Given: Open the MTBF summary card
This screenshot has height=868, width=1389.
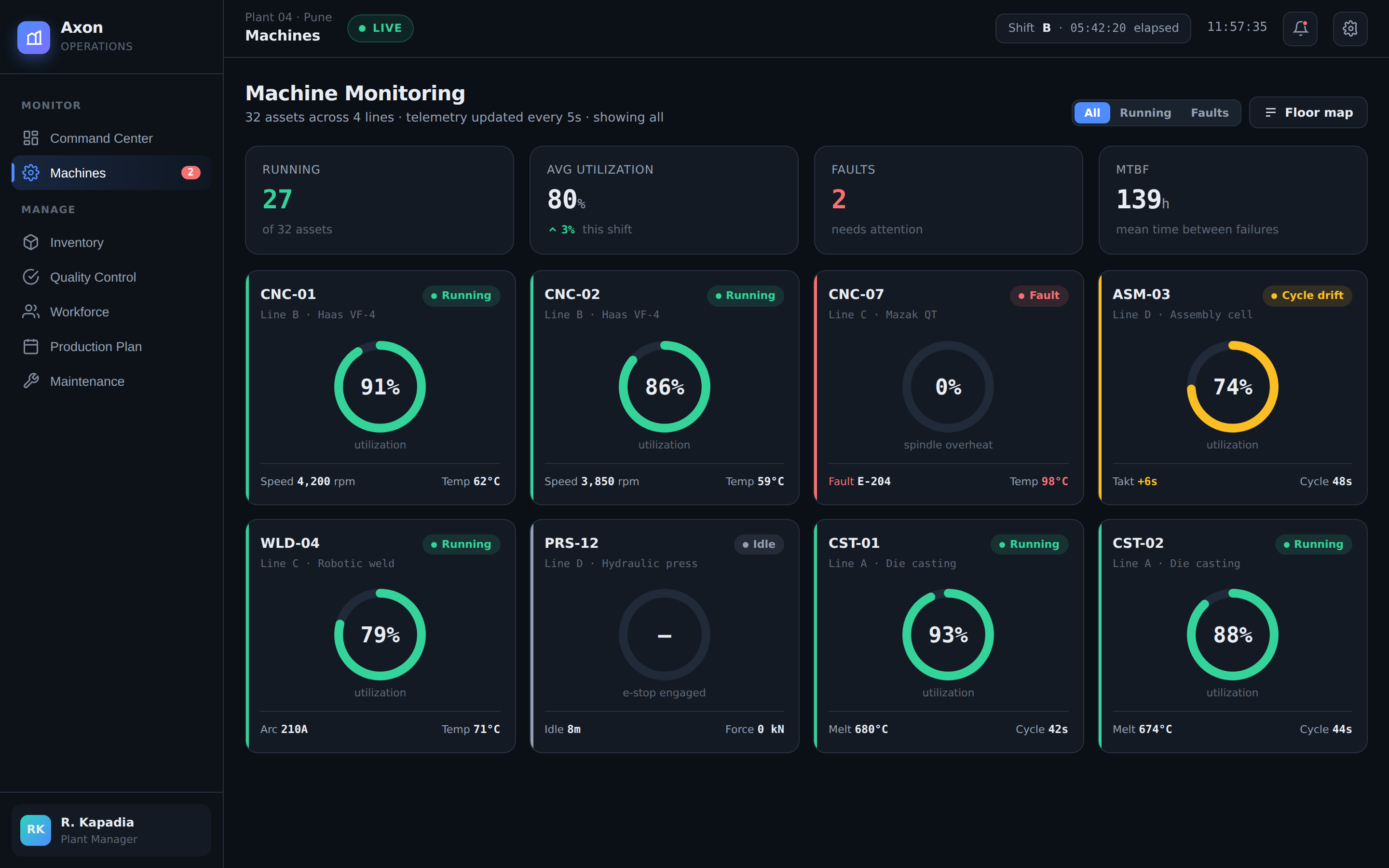Looking at the screenshot, I should point(1233,200).
